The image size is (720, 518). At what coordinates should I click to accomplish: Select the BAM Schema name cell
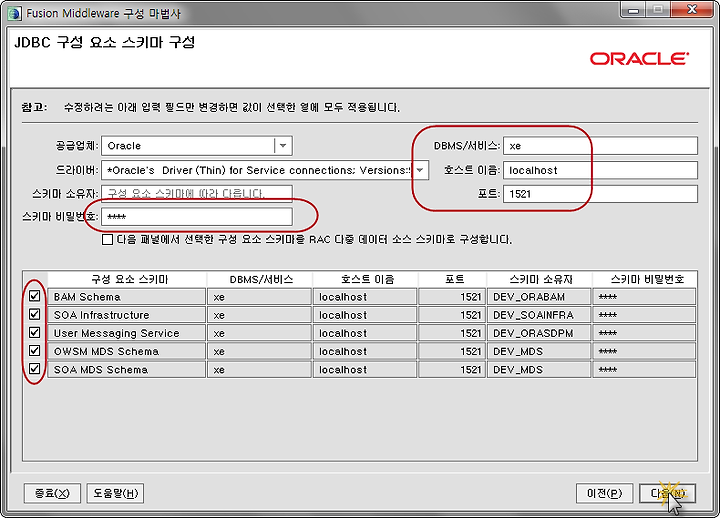[127, 297]
